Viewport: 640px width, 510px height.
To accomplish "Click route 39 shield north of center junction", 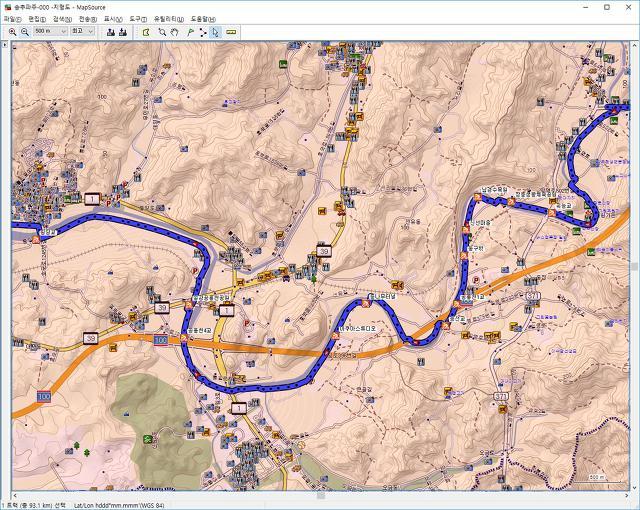I will pos(324,251).
